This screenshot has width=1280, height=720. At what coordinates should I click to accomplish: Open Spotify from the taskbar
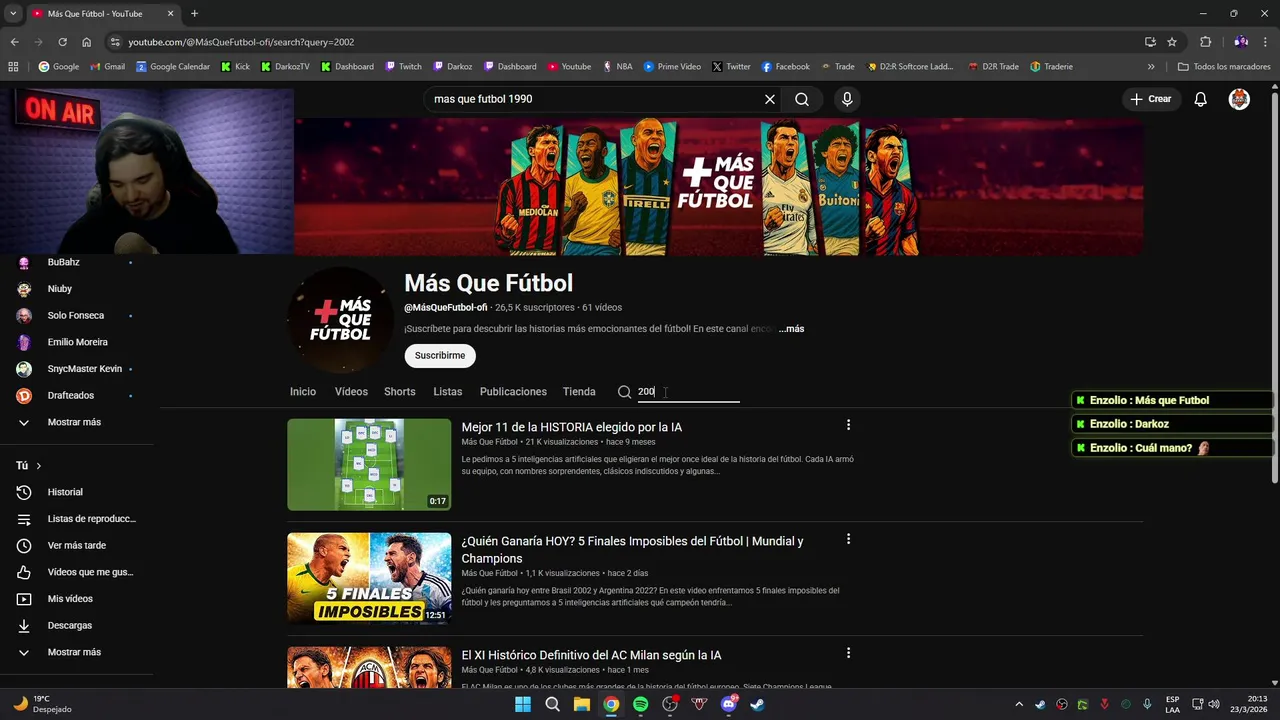(x=641, y=704)
